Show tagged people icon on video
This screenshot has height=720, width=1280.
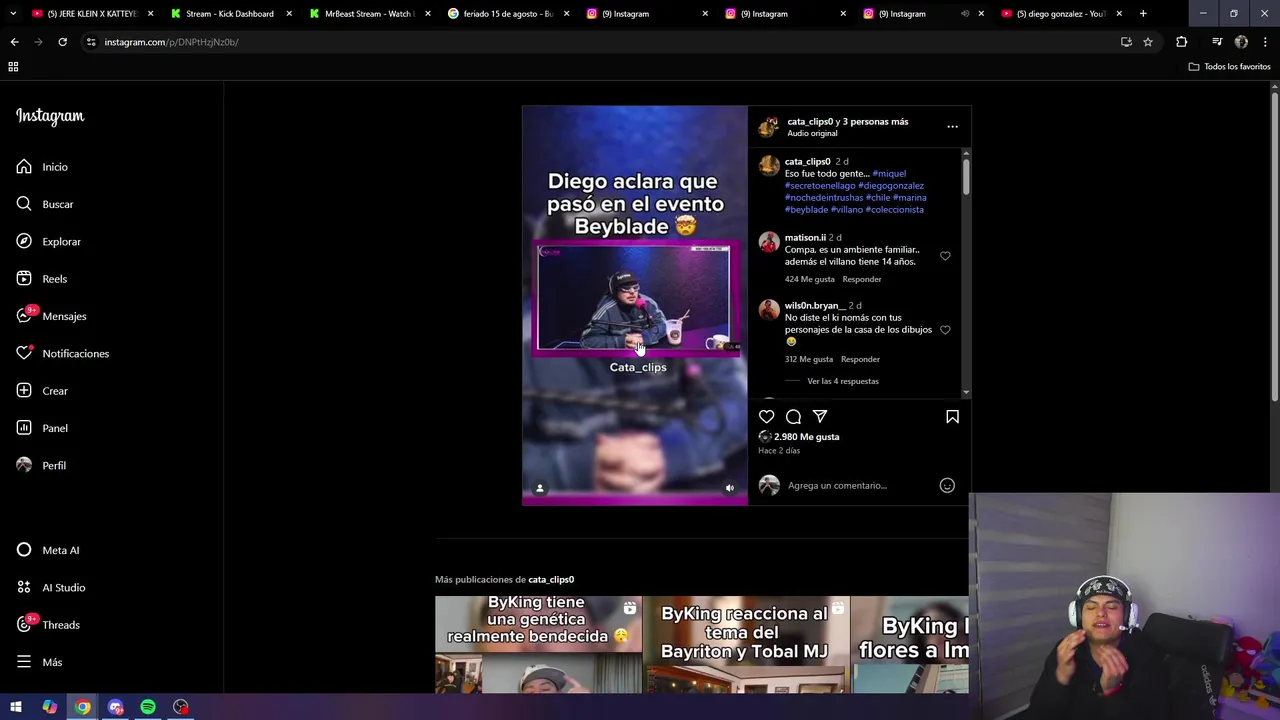point(540,488)
